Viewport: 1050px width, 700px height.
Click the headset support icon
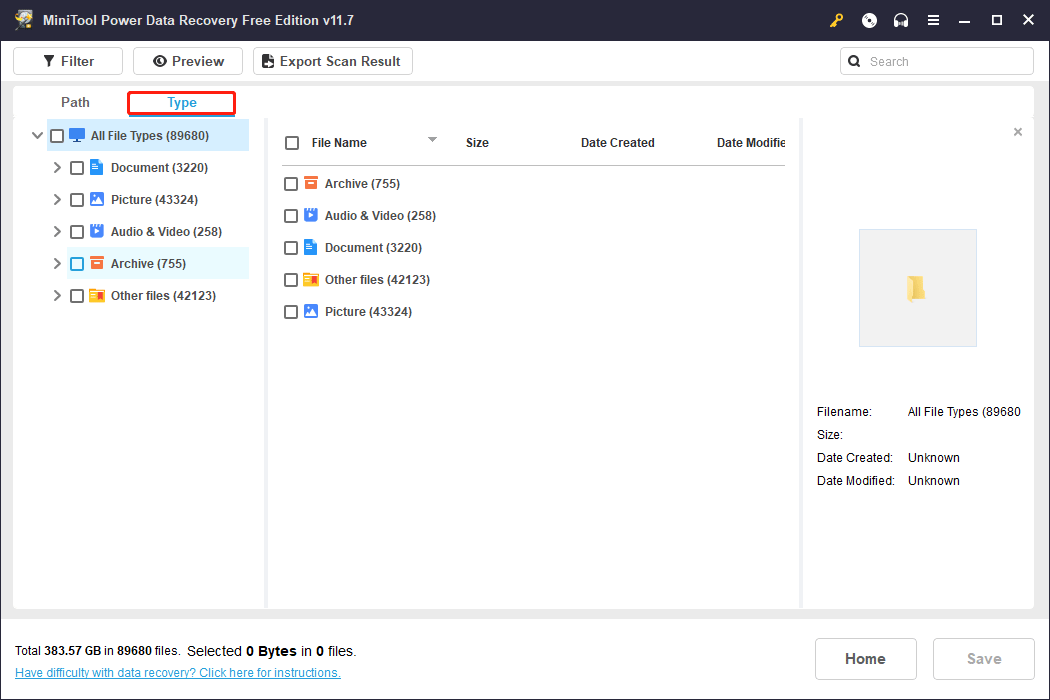pyautogui.click(x=901, y=21)
